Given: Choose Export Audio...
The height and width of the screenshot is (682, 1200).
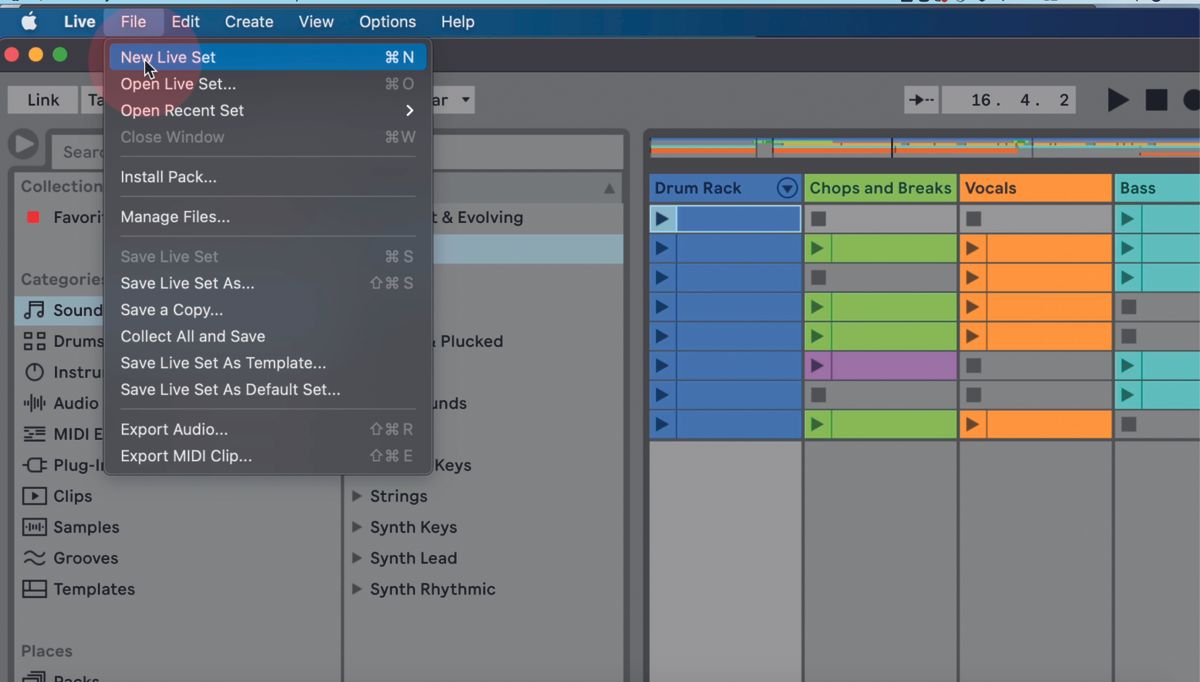Looking at the screenshot, I should [x=268, y=429].
